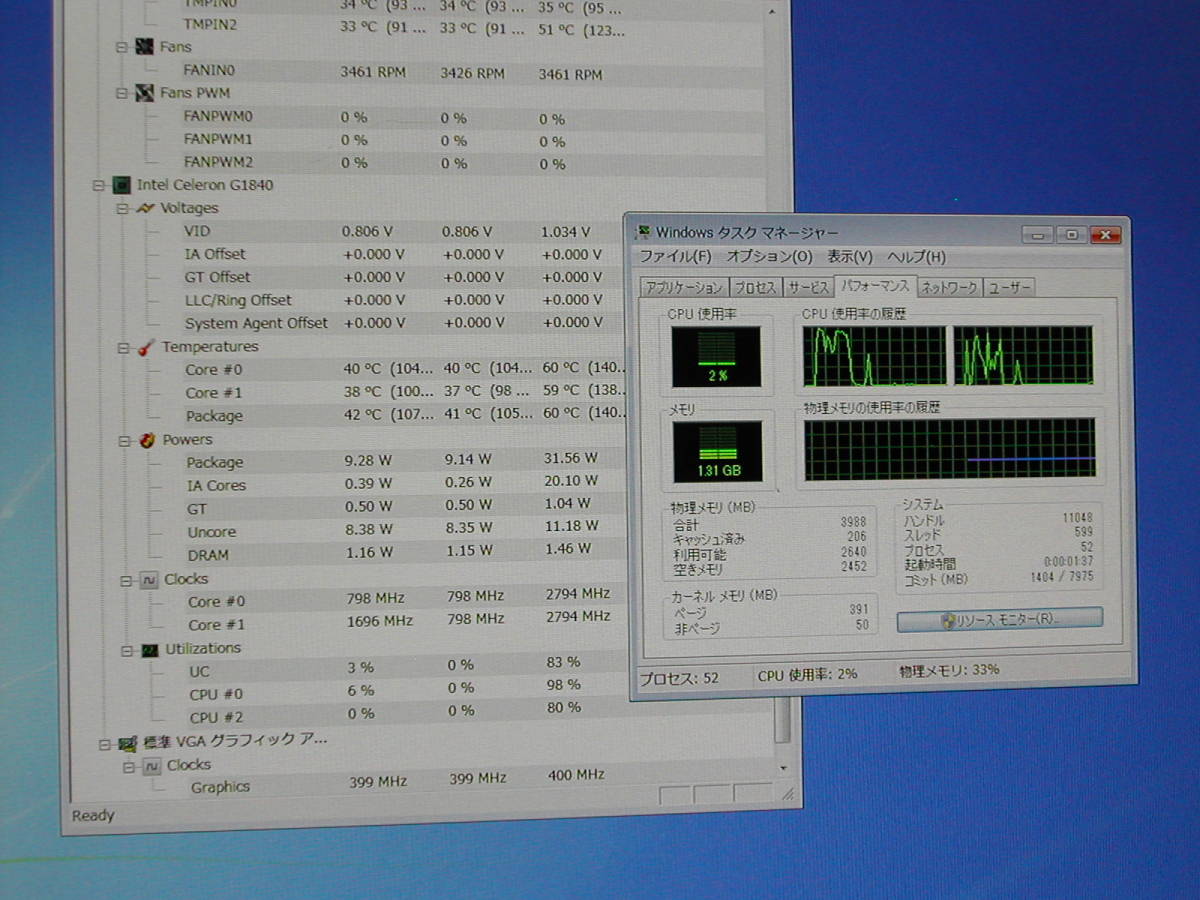1200x900 pixels.
Task: Collapse the Intel Celeron G1840 node
Action: (98, 185)
